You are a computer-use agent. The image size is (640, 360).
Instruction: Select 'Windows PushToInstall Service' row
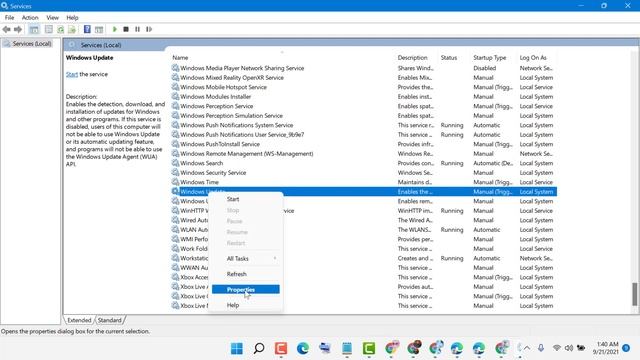click(363, 144)
